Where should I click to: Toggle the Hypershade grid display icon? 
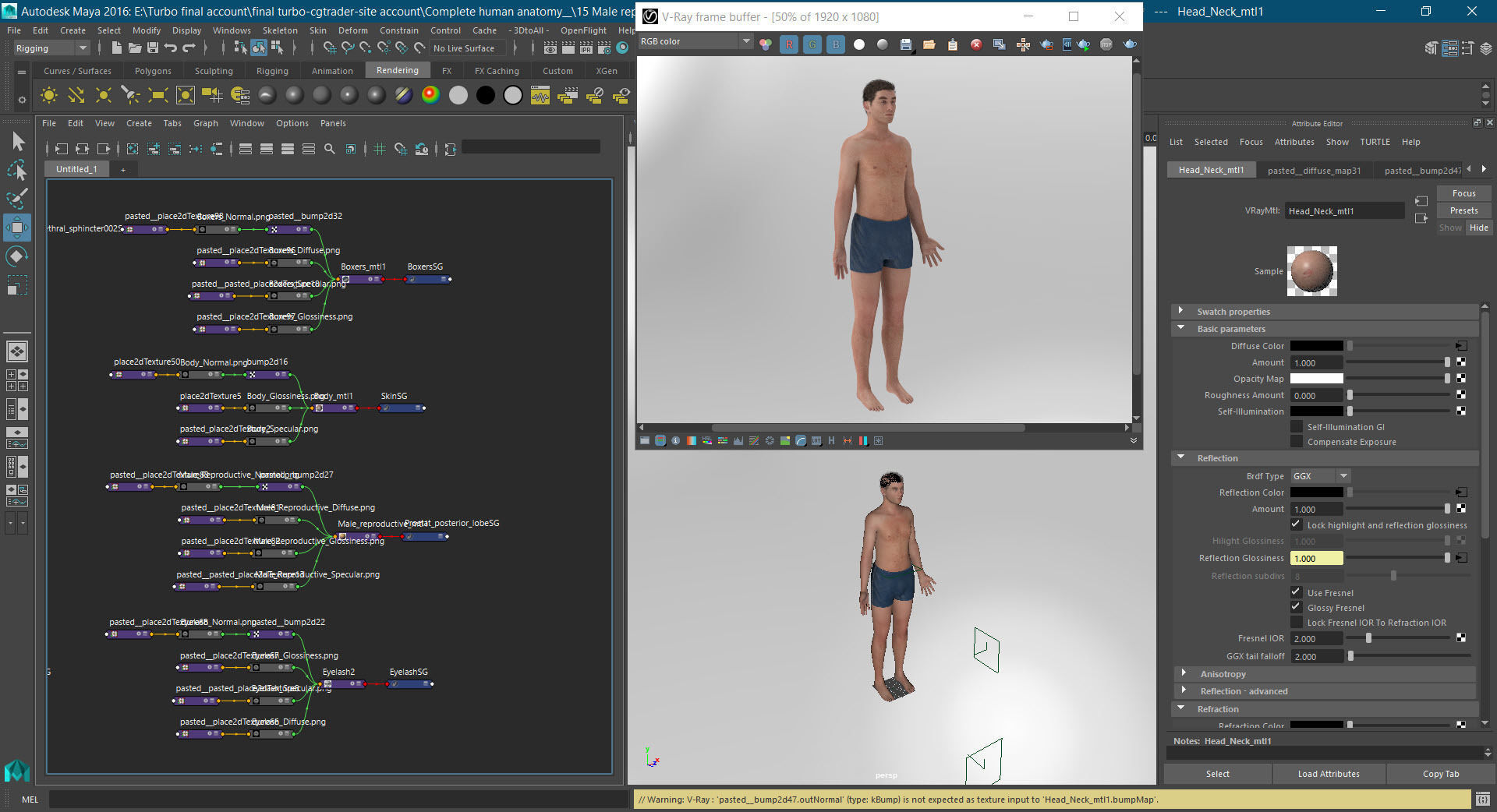point(380,149)
